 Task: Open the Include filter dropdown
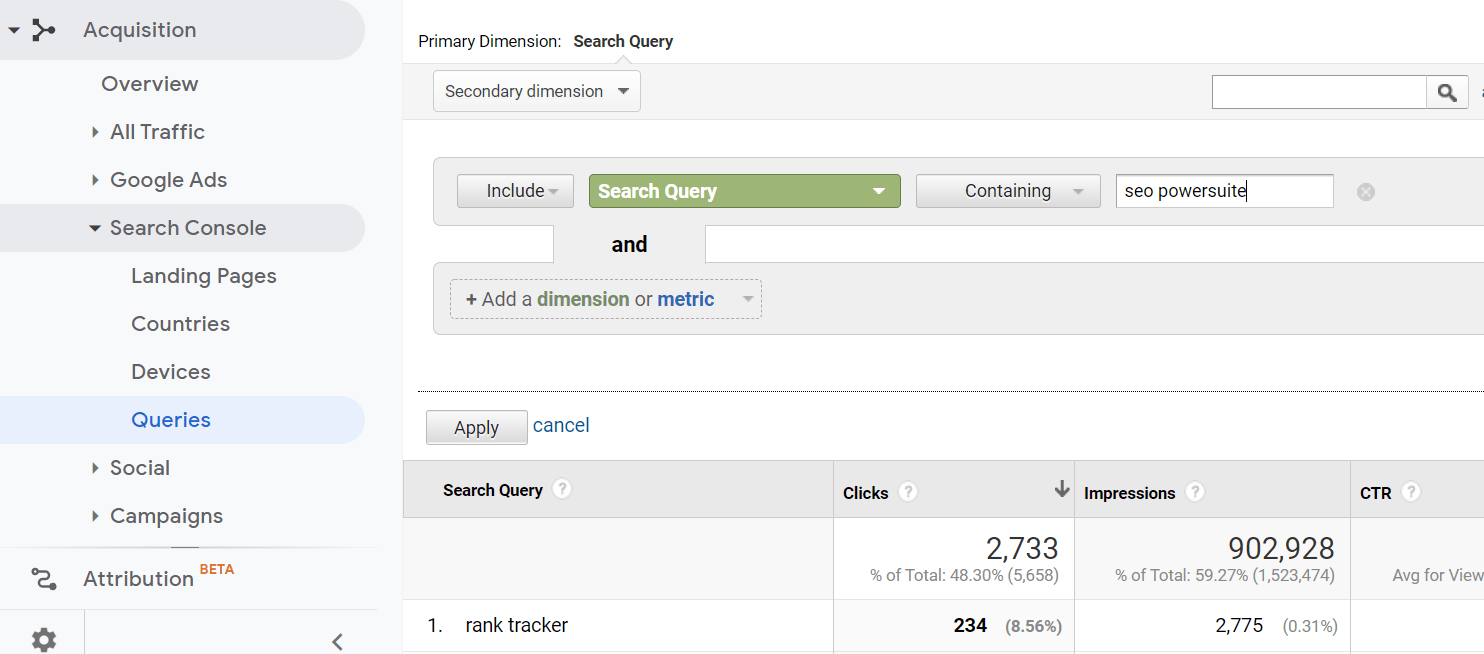pyautogui.click(x=515, y=190)
